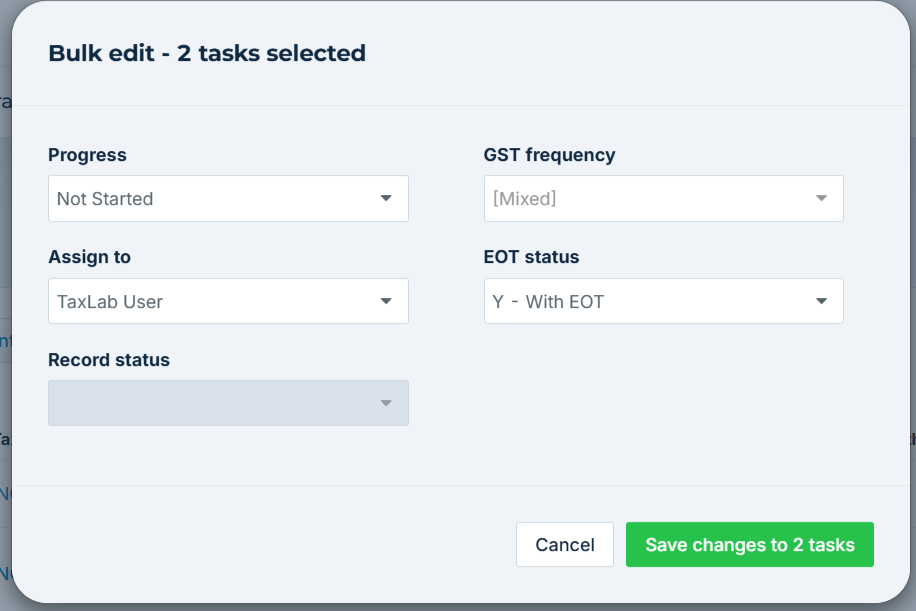Click the EOT status dropdown arrow

pos(821,301)
